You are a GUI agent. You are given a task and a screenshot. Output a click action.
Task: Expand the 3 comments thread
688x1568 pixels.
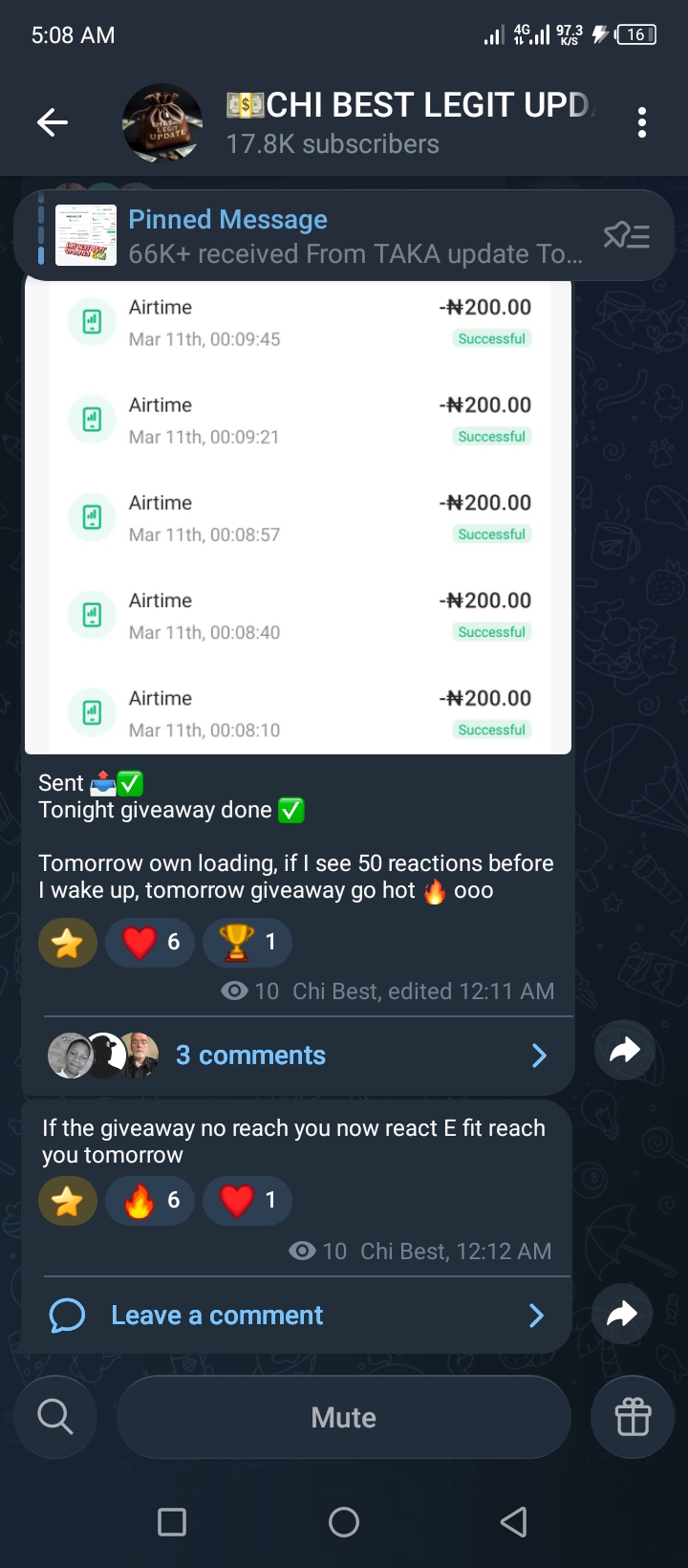click(x=250, y=1055)
